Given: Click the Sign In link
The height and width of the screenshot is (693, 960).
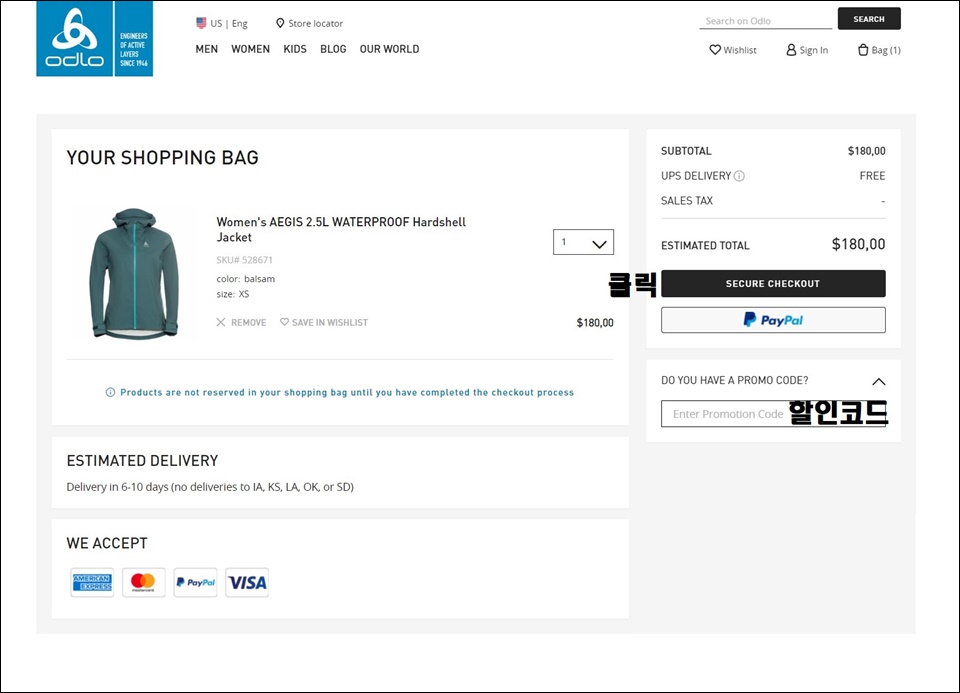Looking at the screenshot, I should point(807,50).
